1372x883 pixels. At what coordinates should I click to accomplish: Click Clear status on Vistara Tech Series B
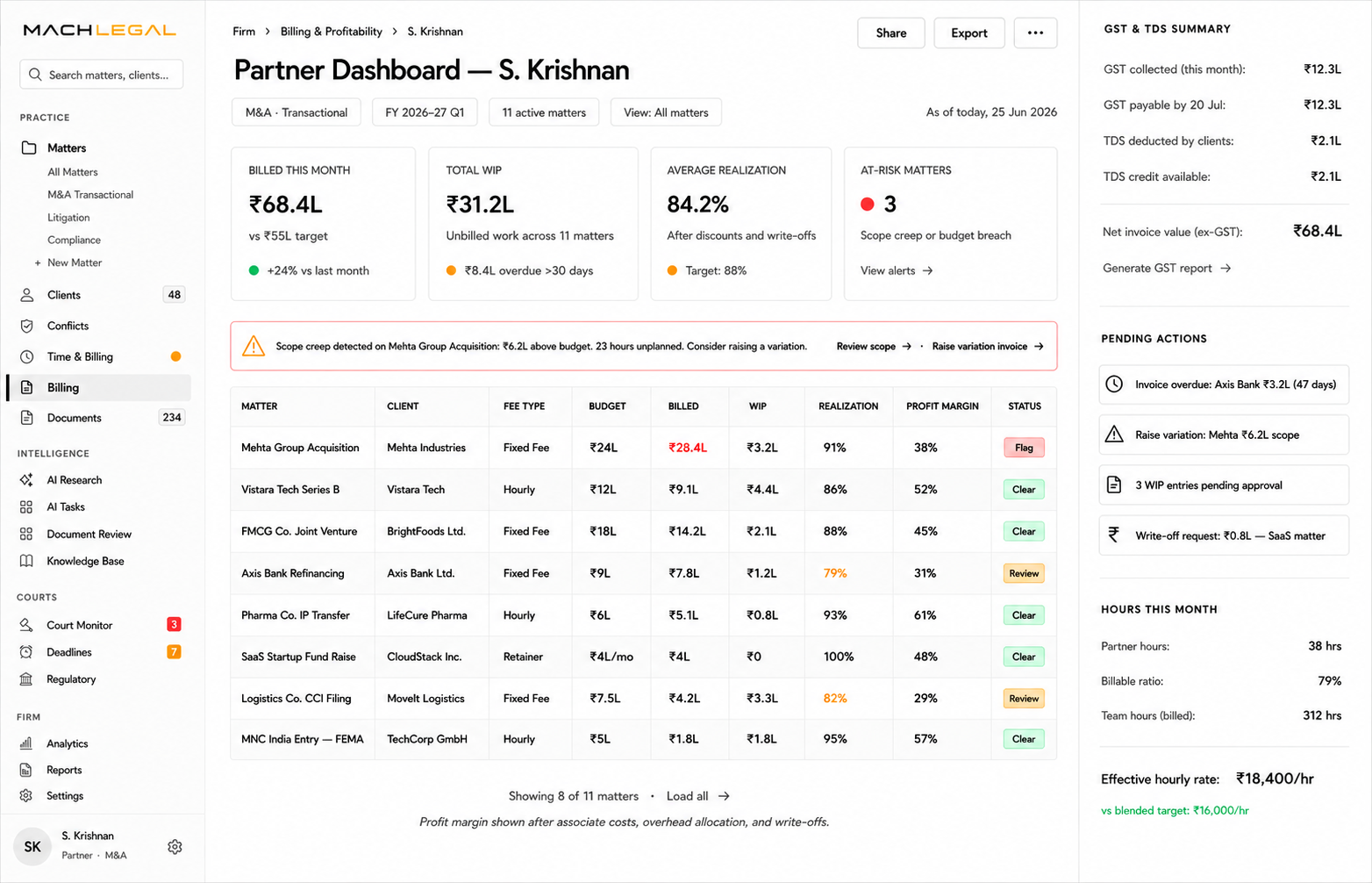pyautogui.click(x=1024, y=490)
